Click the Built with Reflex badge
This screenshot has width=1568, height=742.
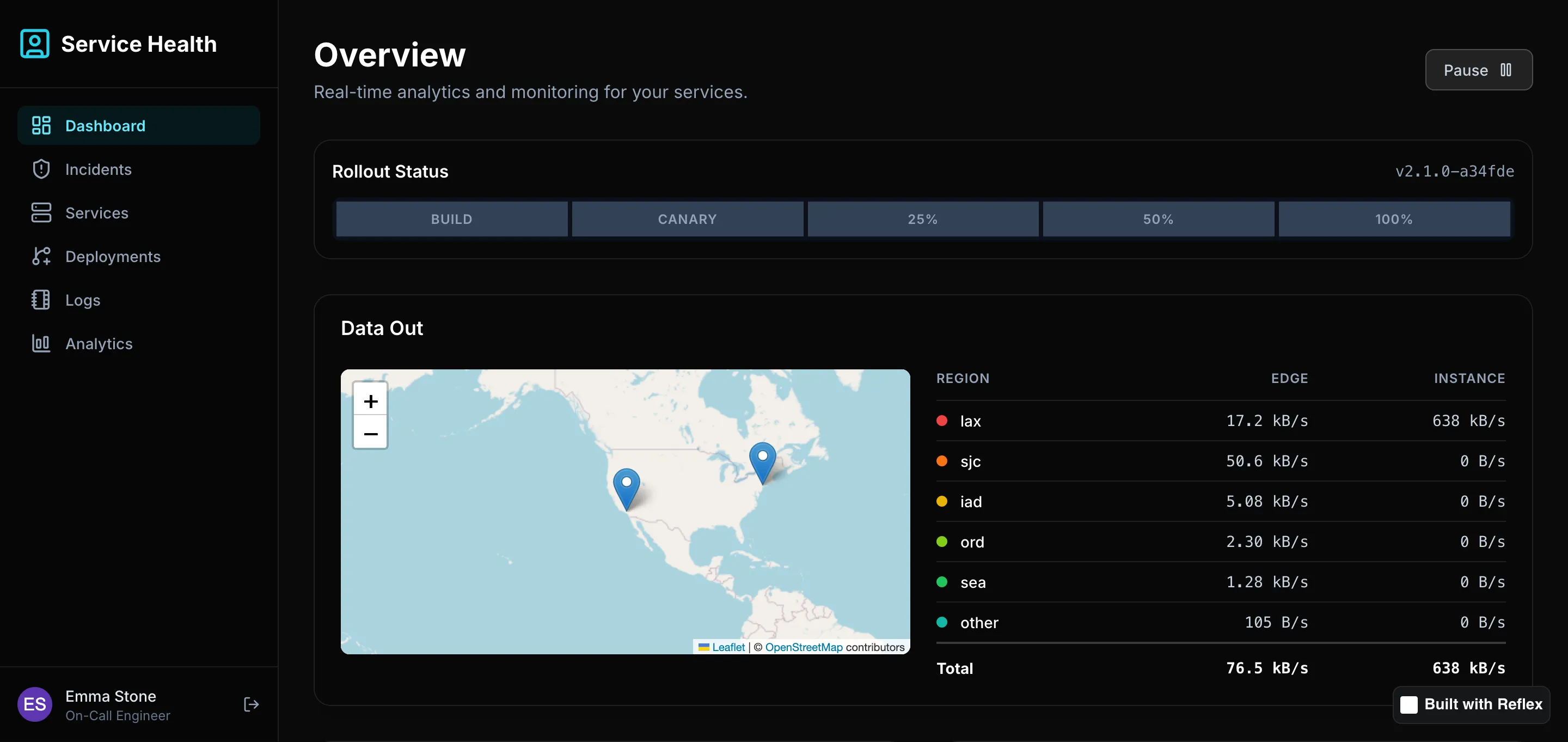tap(1471, 705)
